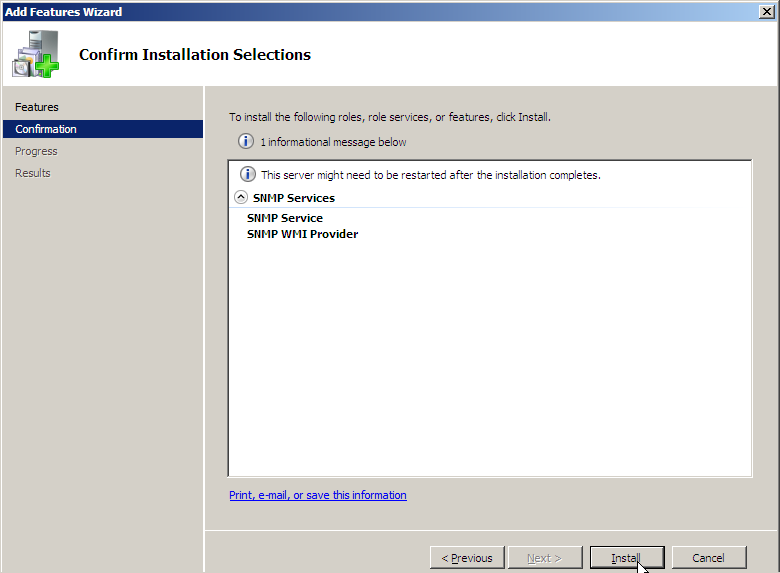Click the Progress step in sidebar
780x573 pixels.
tap(36, 151)
